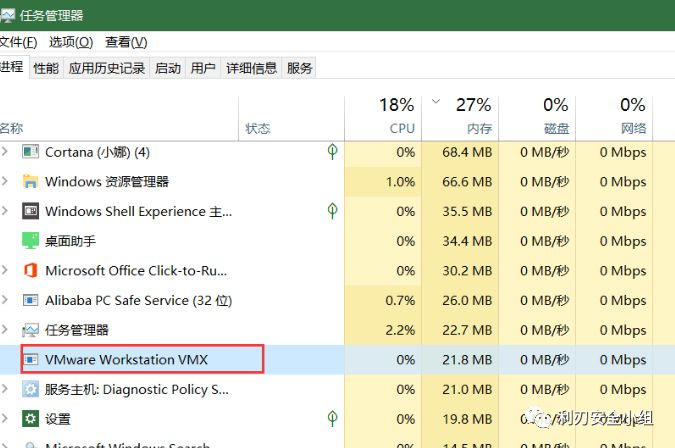The width and height of the screenshot is (675, 448).
Task: Click the leaf status icon for 设置
Action: point(332,418)
